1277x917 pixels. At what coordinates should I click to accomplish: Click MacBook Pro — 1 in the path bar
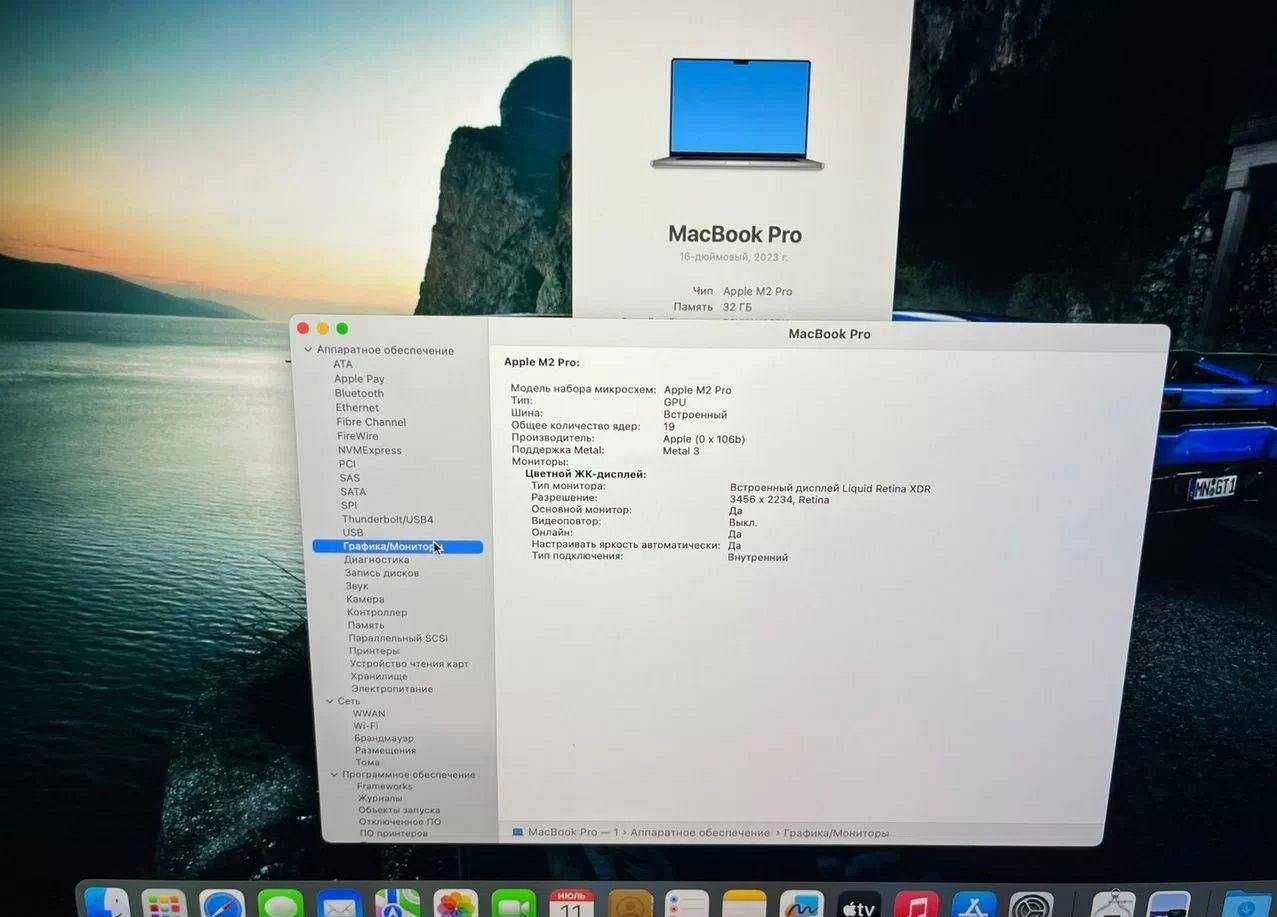565,832
